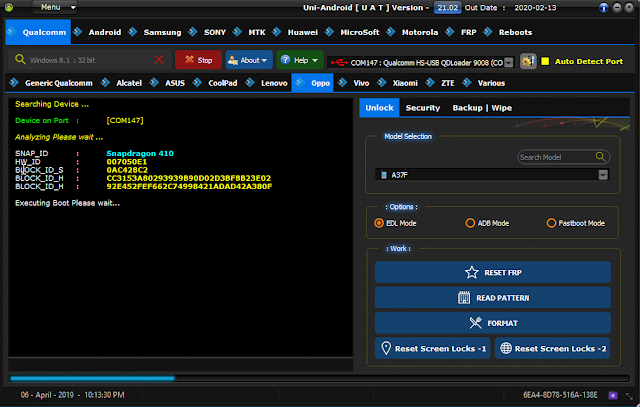The width and height of the screenshot is (640, 407).
Task: Click the blue progress bar at bottom
Action: pyautogui.click(x=92, y=378)
